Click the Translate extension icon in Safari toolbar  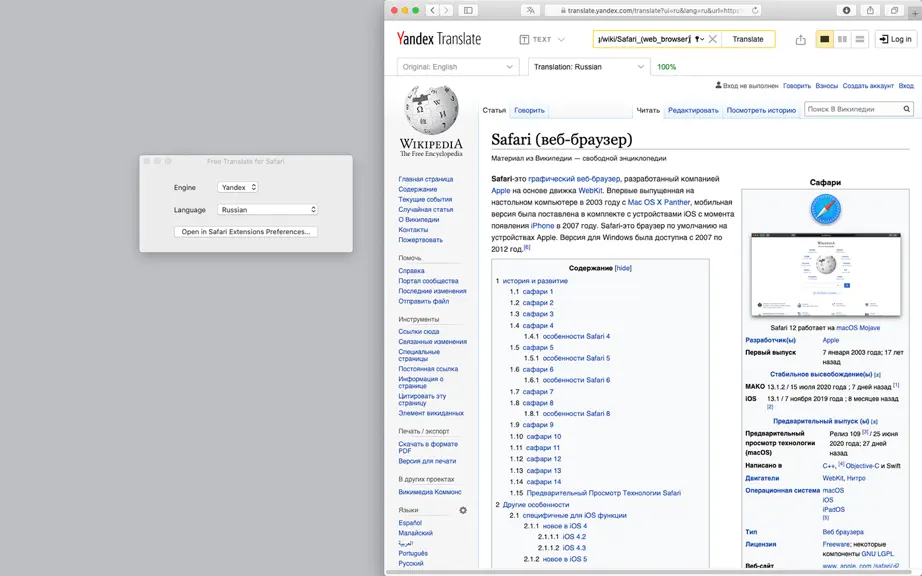pos(530,11)
